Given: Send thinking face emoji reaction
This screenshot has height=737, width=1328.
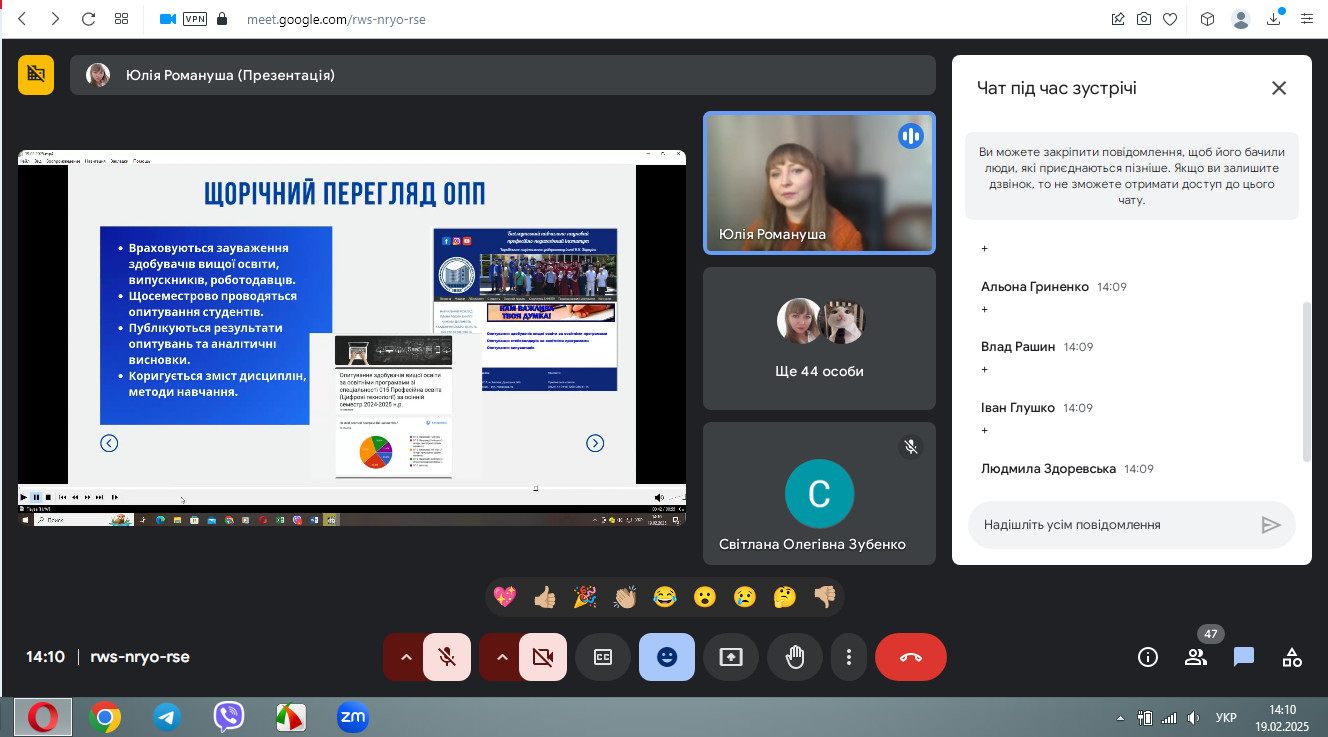Looking at the screenshot, I should pos(785,597).
